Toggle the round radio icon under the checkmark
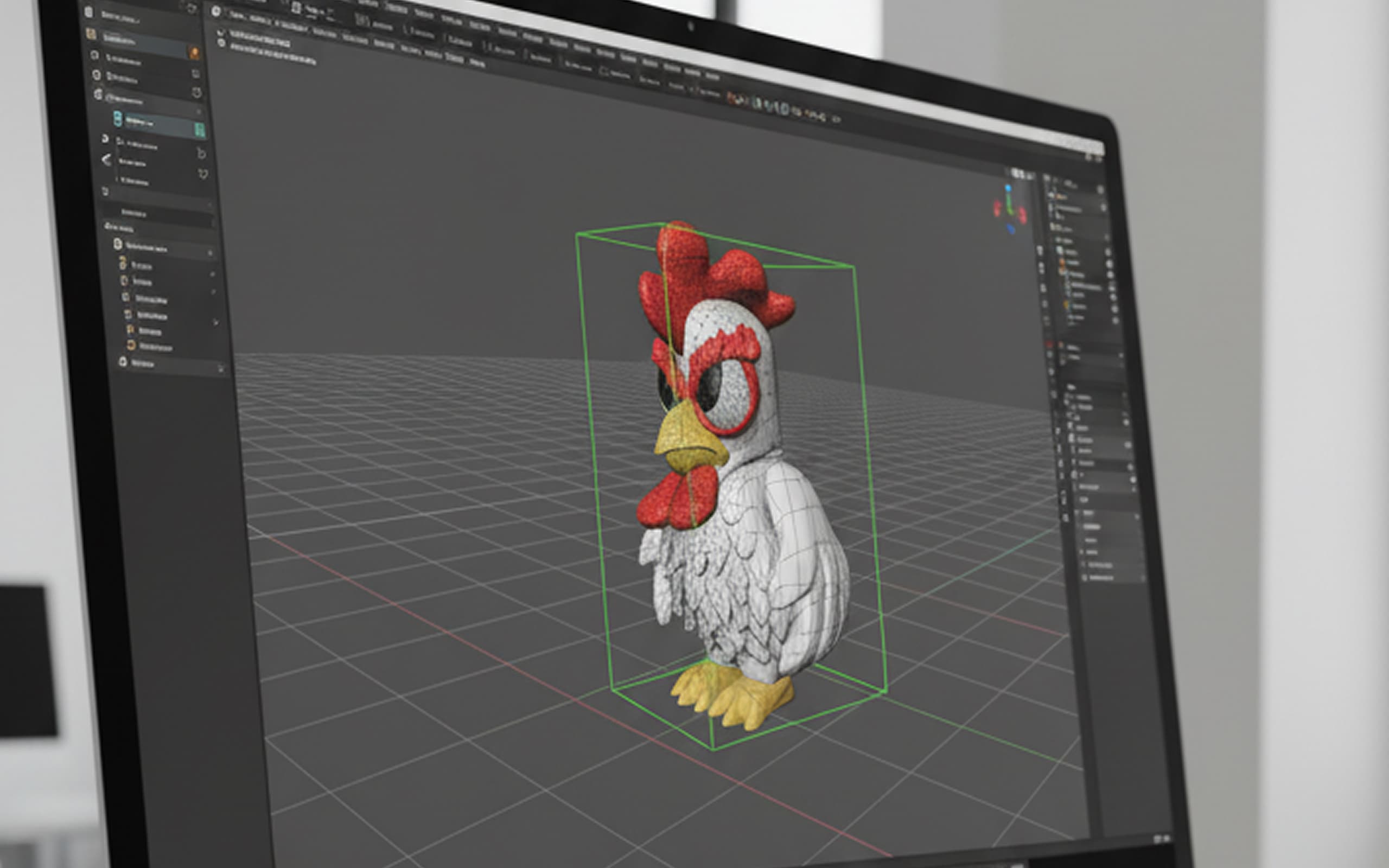This screenshot has height=868, width=1389. (221, 43)
